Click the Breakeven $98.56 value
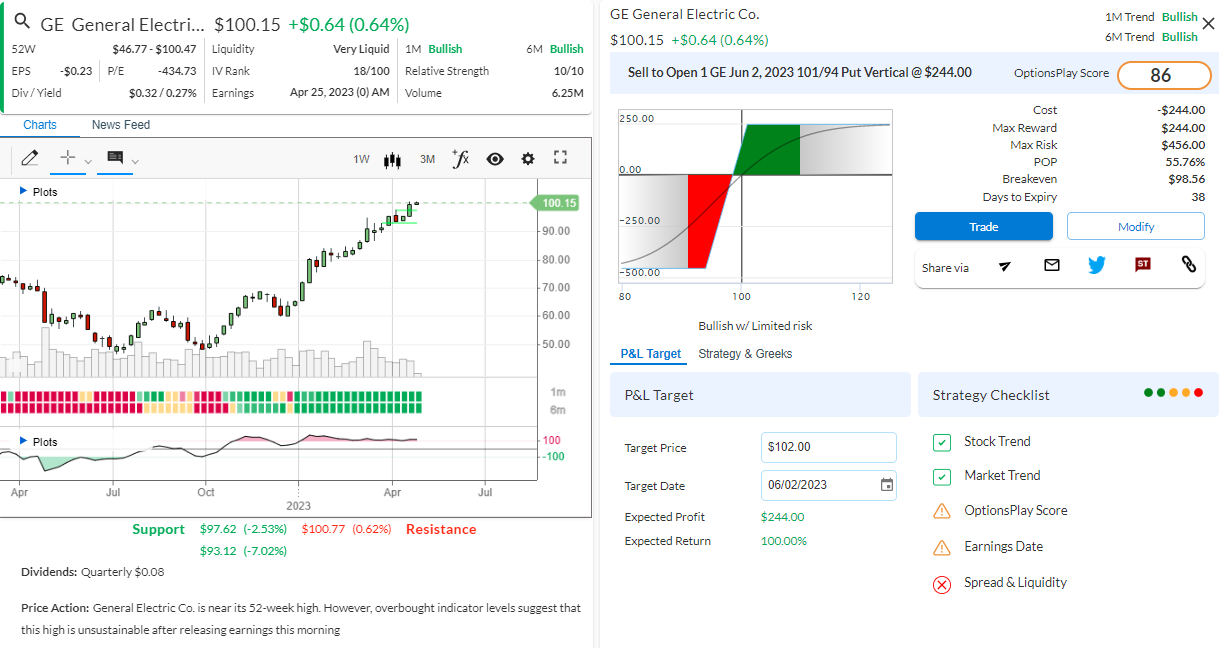 click(x=1186, y=179)
